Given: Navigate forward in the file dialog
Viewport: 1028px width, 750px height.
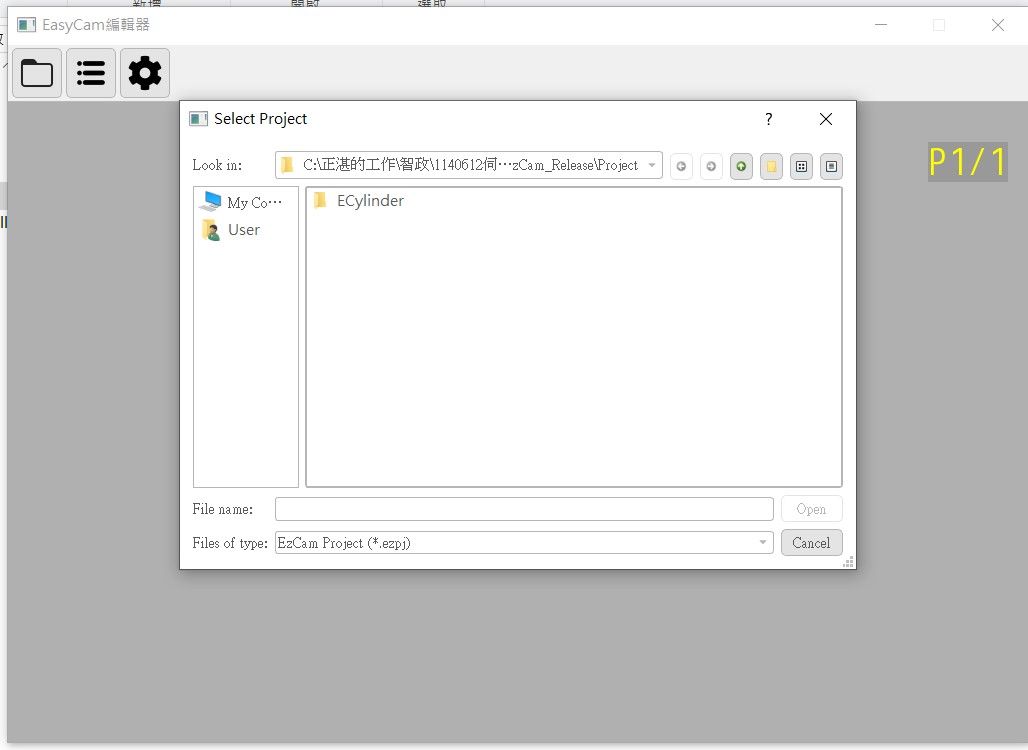Looking at the screenshot, I should pyautogui.click(x=711, y=166).
